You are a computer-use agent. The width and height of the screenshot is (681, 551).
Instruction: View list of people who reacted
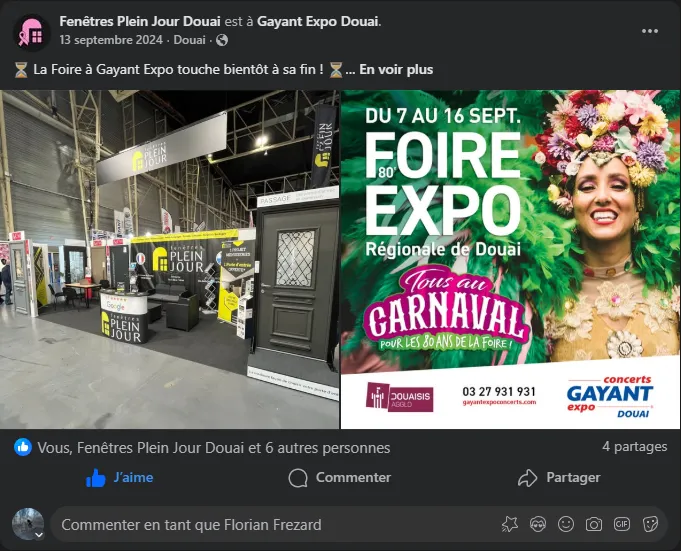pyautogui.click(x=214, y=448)
